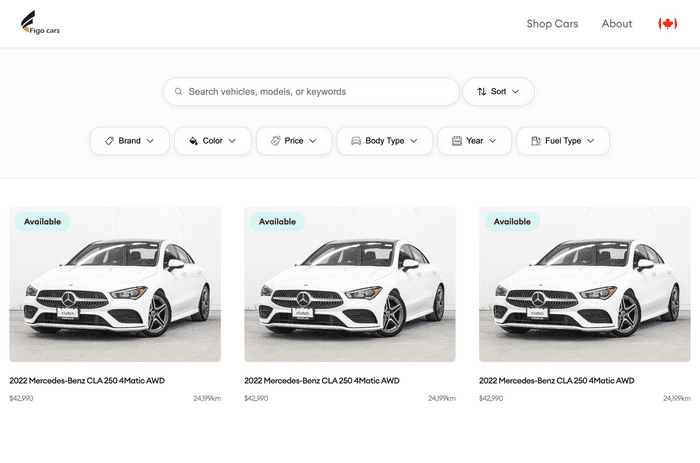700x463 pixels.
Task: Click the third listing's Mercedes-Benz CLA 250 title
Action: (557, 380)
